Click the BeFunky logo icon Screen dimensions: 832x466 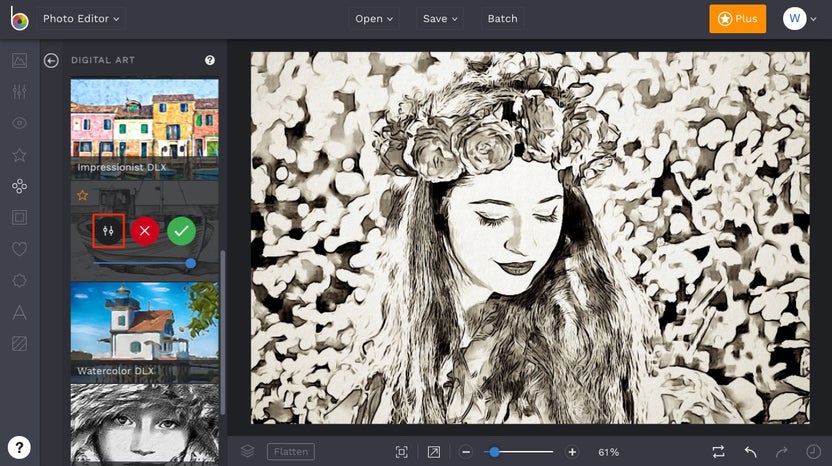(19, 19)
